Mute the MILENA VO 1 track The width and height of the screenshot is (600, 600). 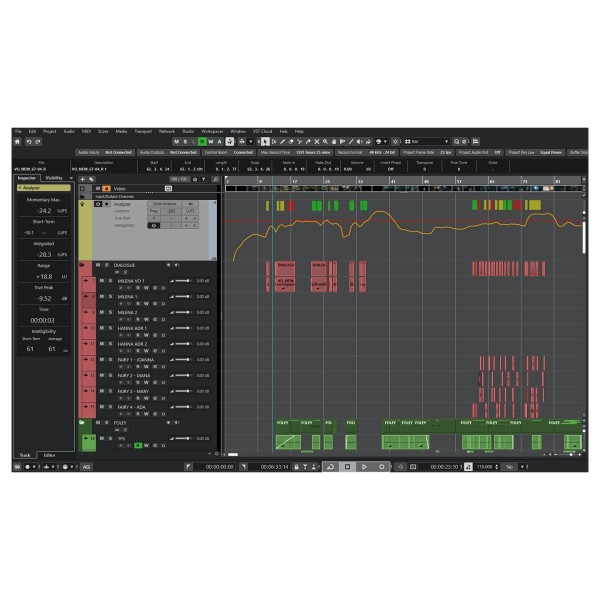[x=102, y=281]
